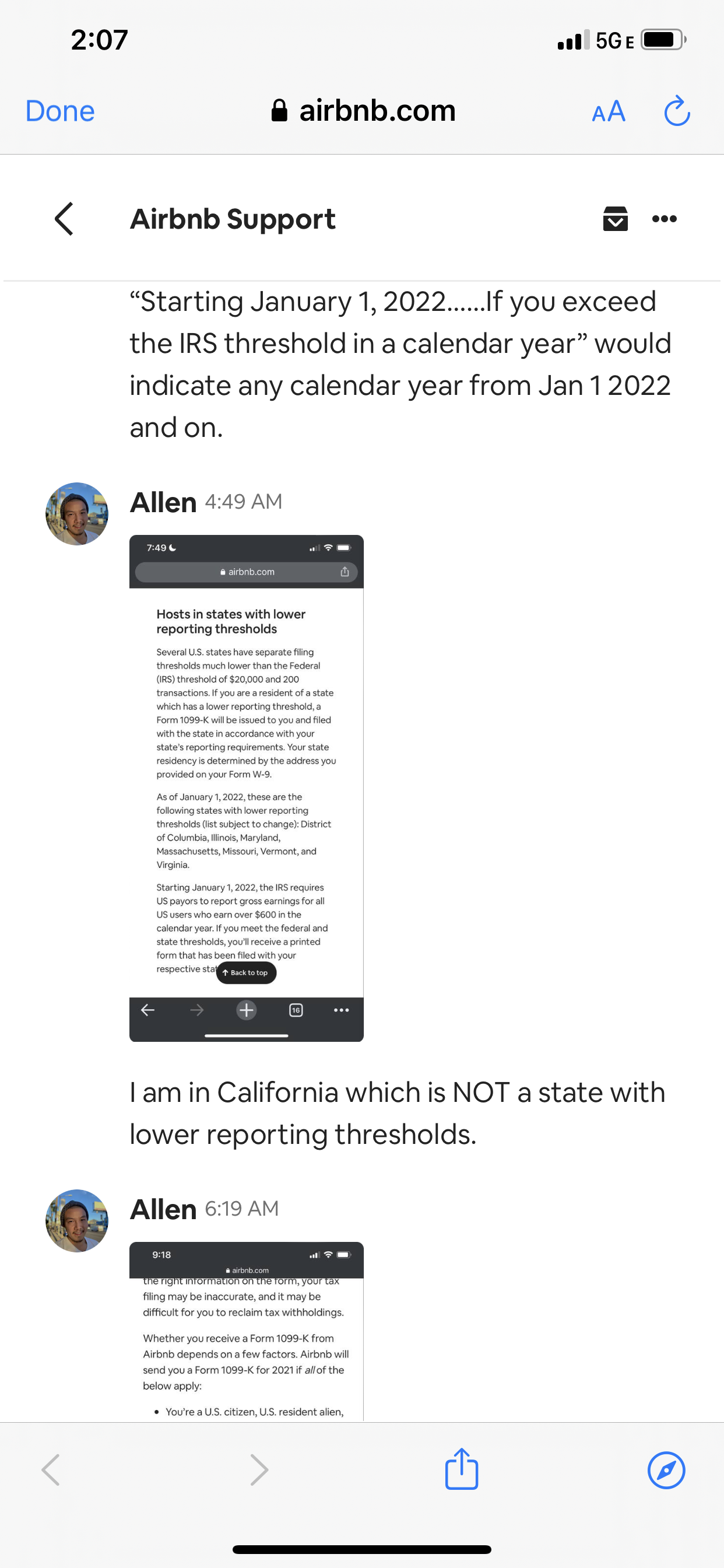
Task: Tap Allen's avatar on 6:19 AM message
Action: tap(77, 1220)
